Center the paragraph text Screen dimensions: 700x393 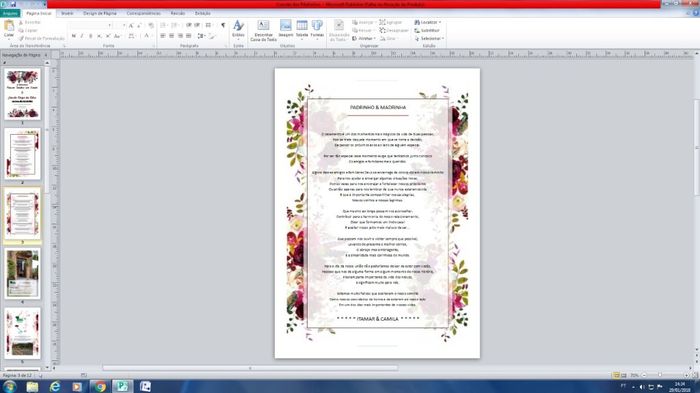pos(171,36)
